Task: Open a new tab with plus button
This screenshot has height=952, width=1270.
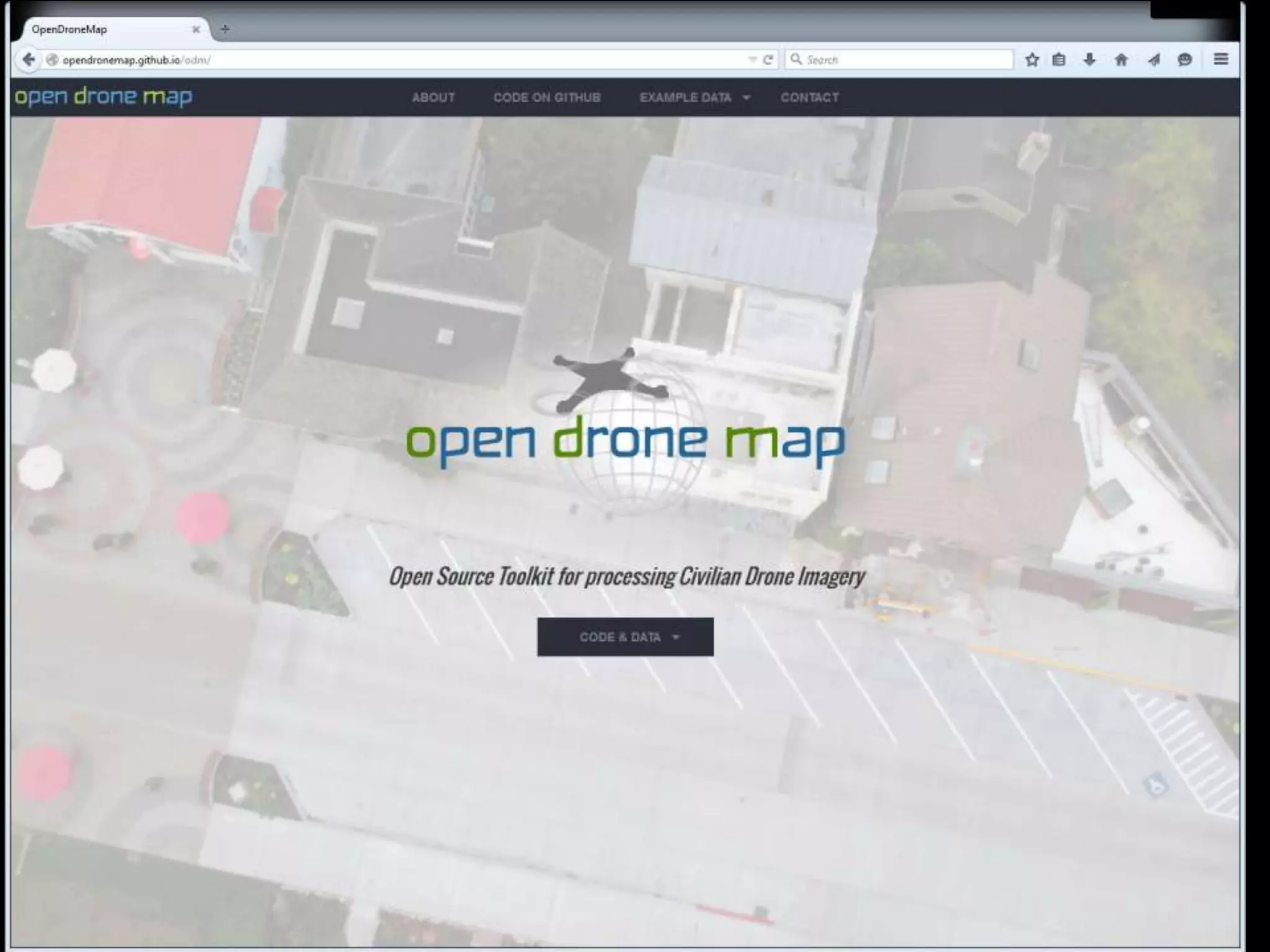Action: pyautogui.click(x=225, y=29)
